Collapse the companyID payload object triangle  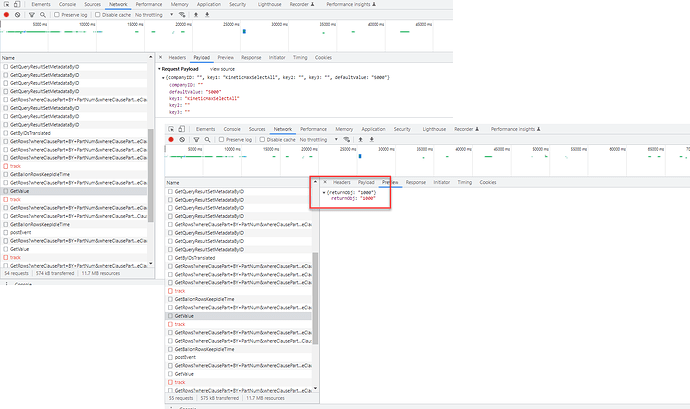[163, 77]
